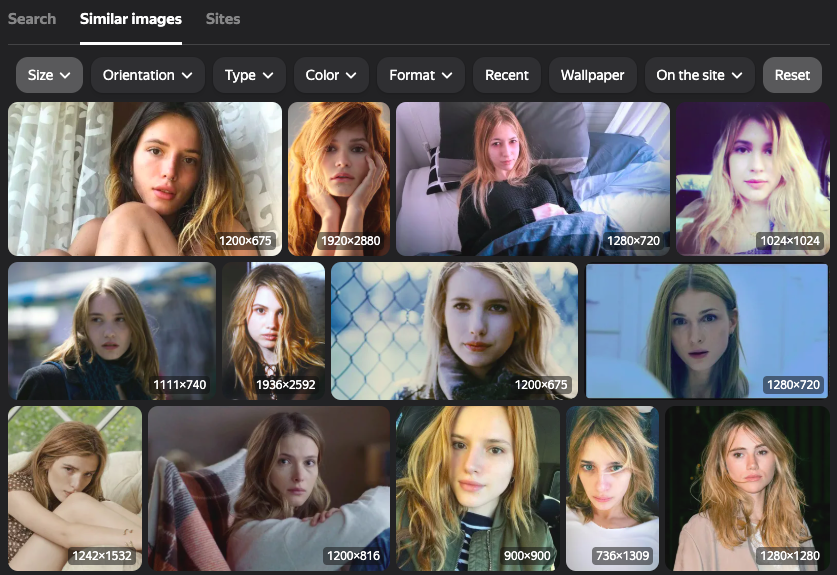Open the 1111×740 image thumbnail
The width and height of the screenshot is (837, 575).
(112, 331)
